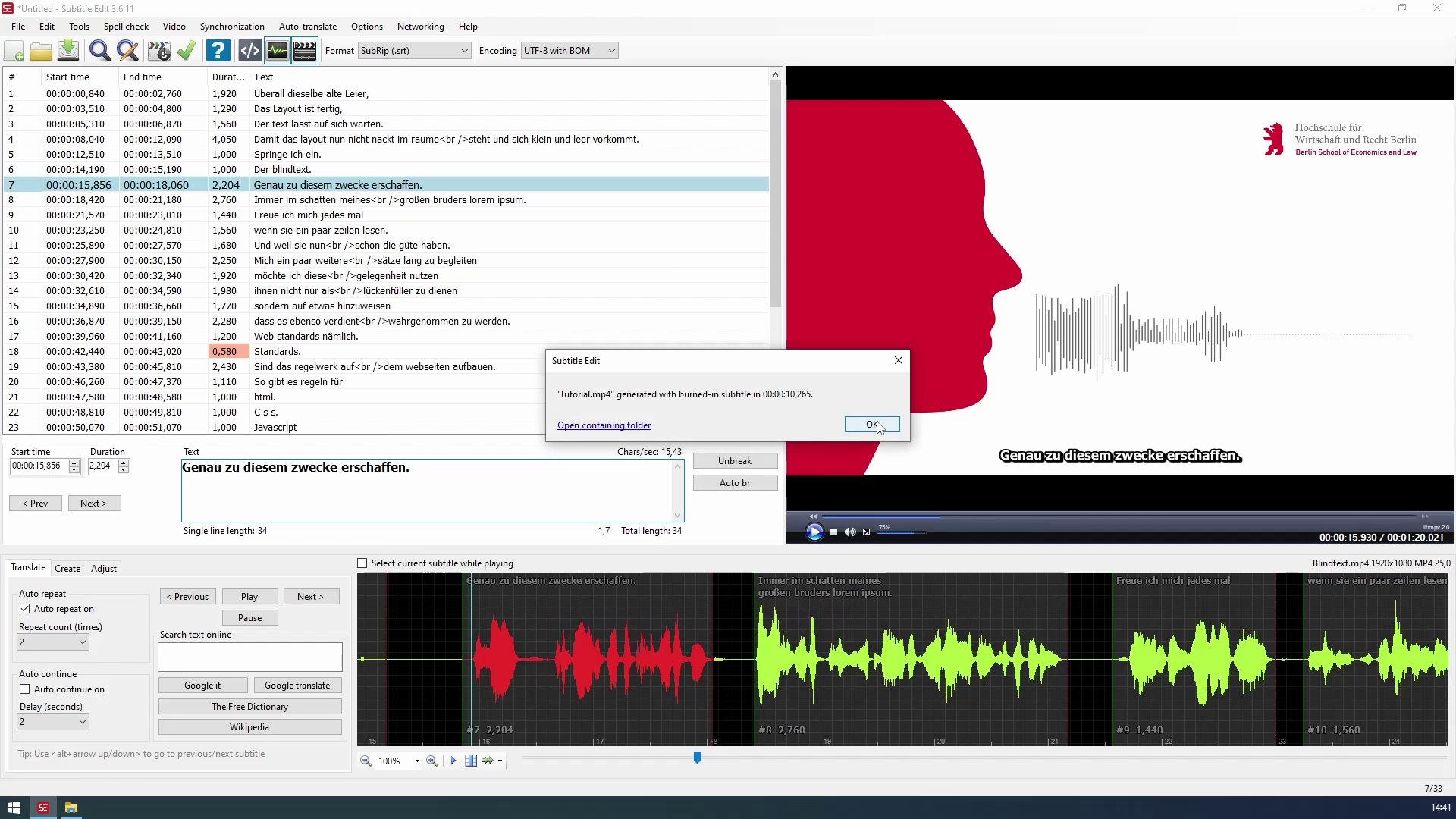Disable the Auto repeat on checkbox

click(25, 609)
